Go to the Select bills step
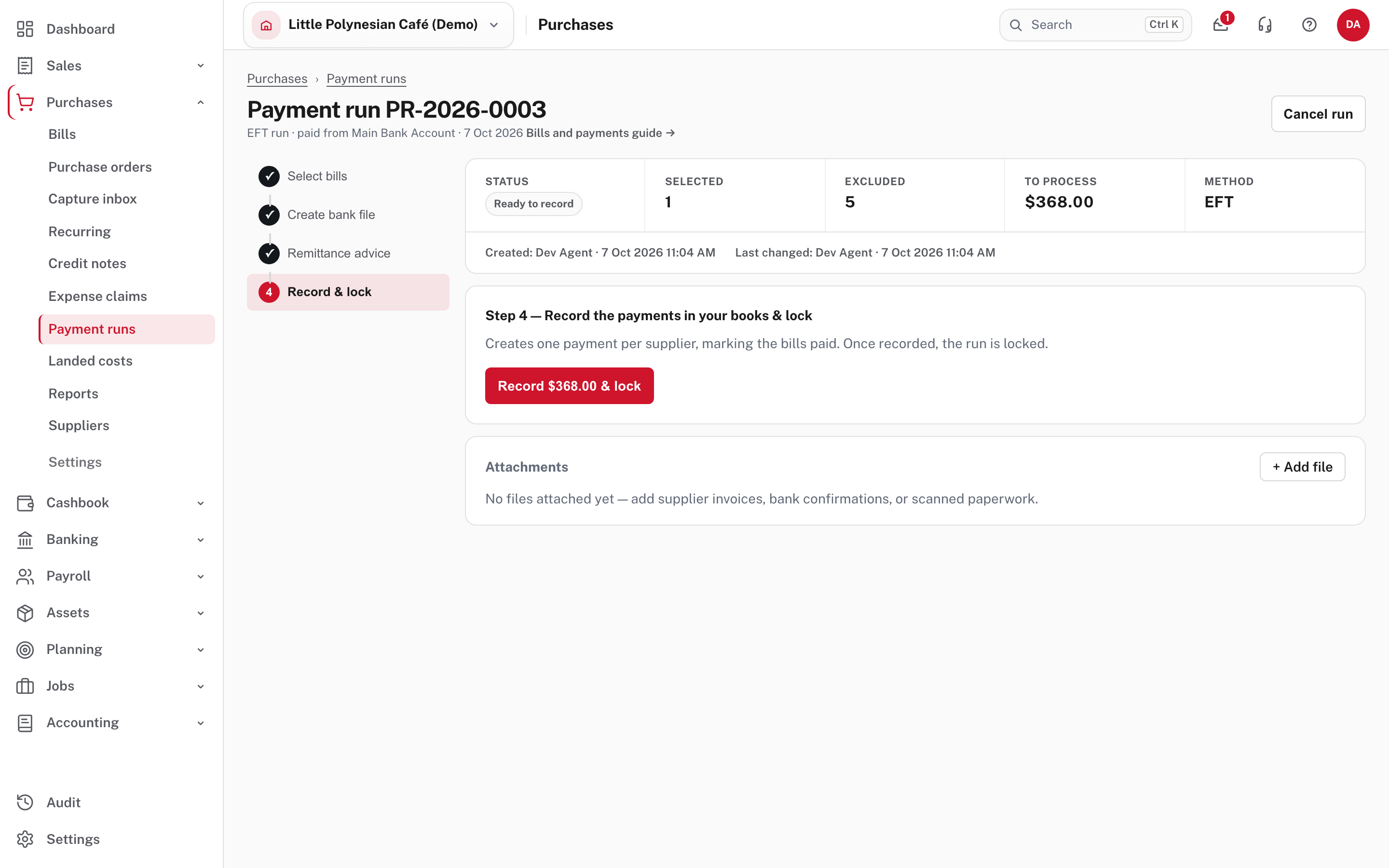 [x=348, y=176]
